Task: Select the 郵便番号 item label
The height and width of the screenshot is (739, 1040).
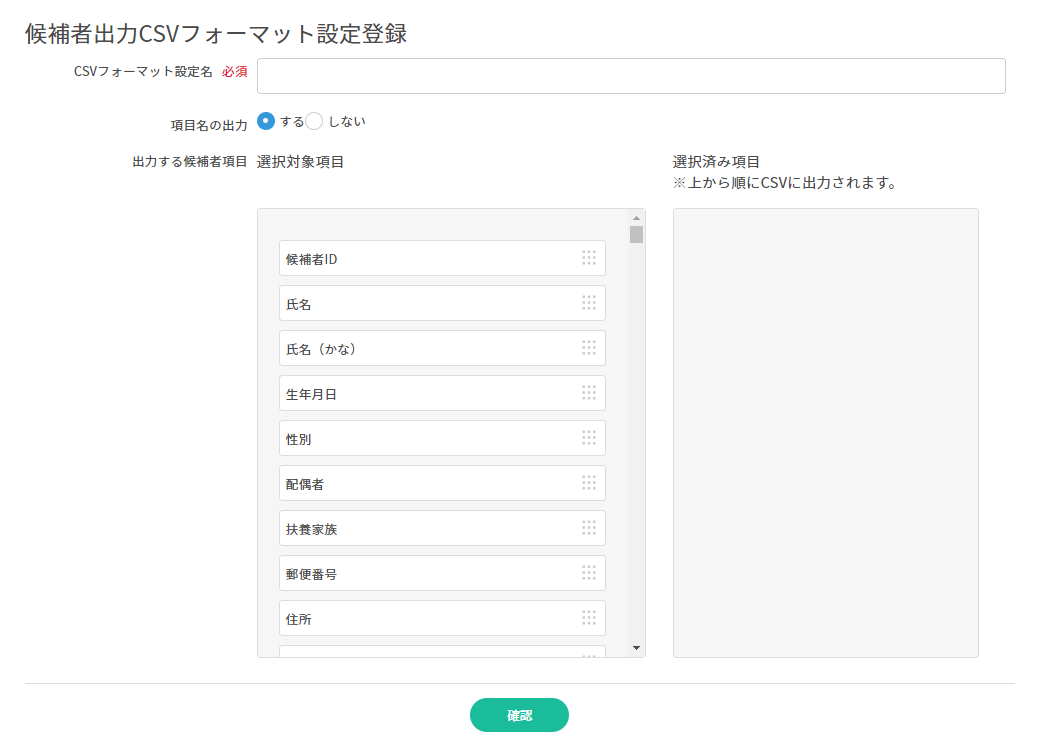Action: point(312,574)
